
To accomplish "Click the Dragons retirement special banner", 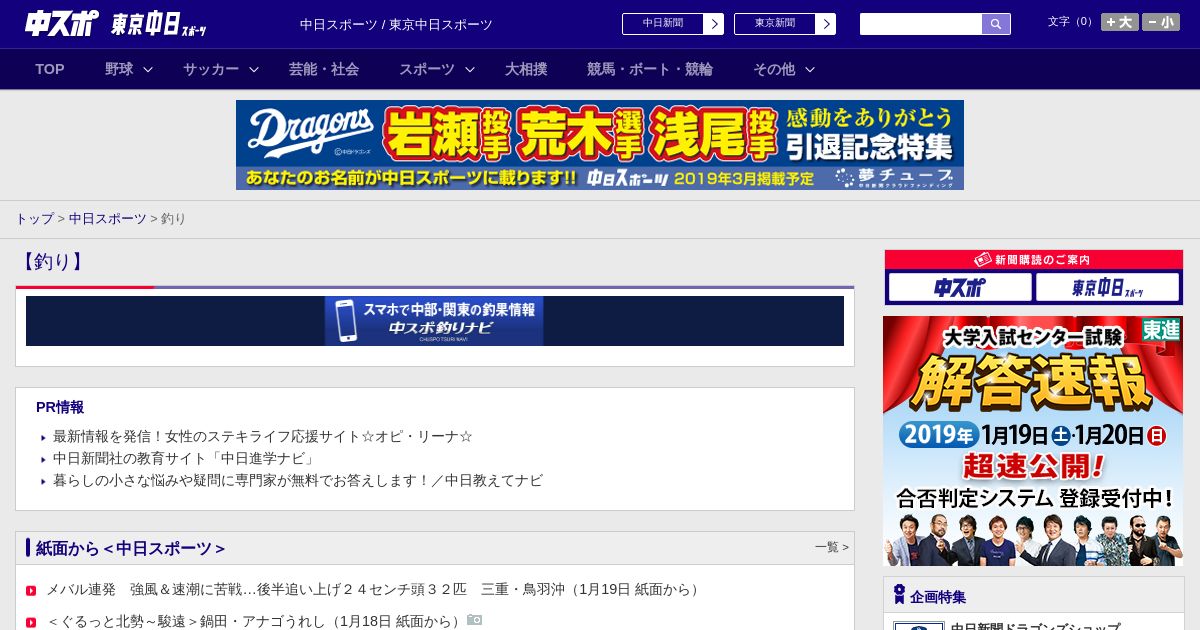I will click(x=600, y=145).
